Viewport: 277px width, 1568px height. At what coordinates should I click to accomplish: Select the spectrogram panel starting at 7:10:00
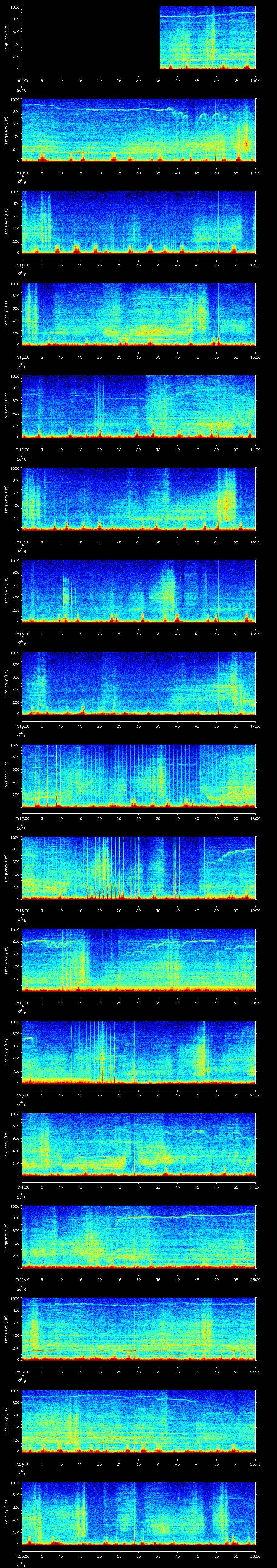139,130
